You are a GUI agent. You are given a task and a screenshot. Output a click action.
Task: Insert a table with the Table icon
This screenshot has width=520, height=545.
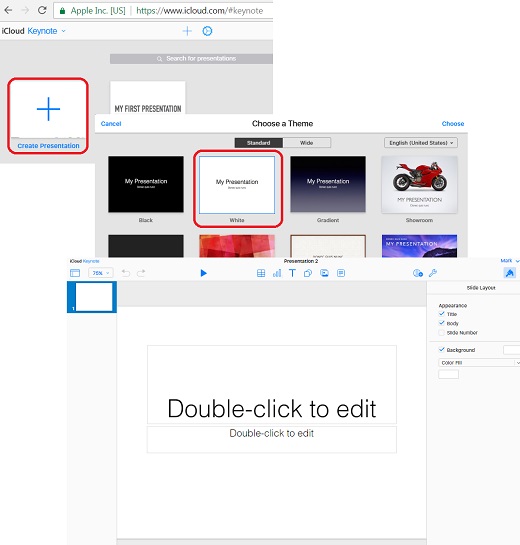point(261,273)
